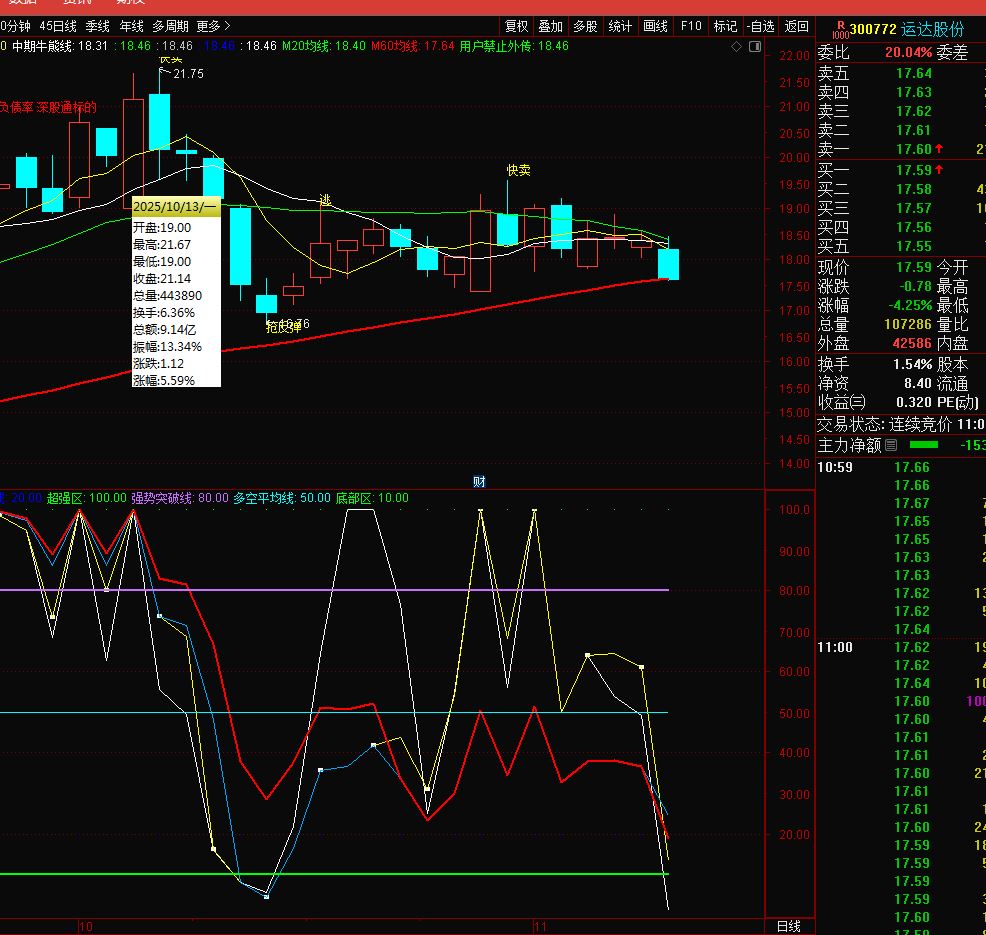Click the month 10 marker on time axis

86,926
